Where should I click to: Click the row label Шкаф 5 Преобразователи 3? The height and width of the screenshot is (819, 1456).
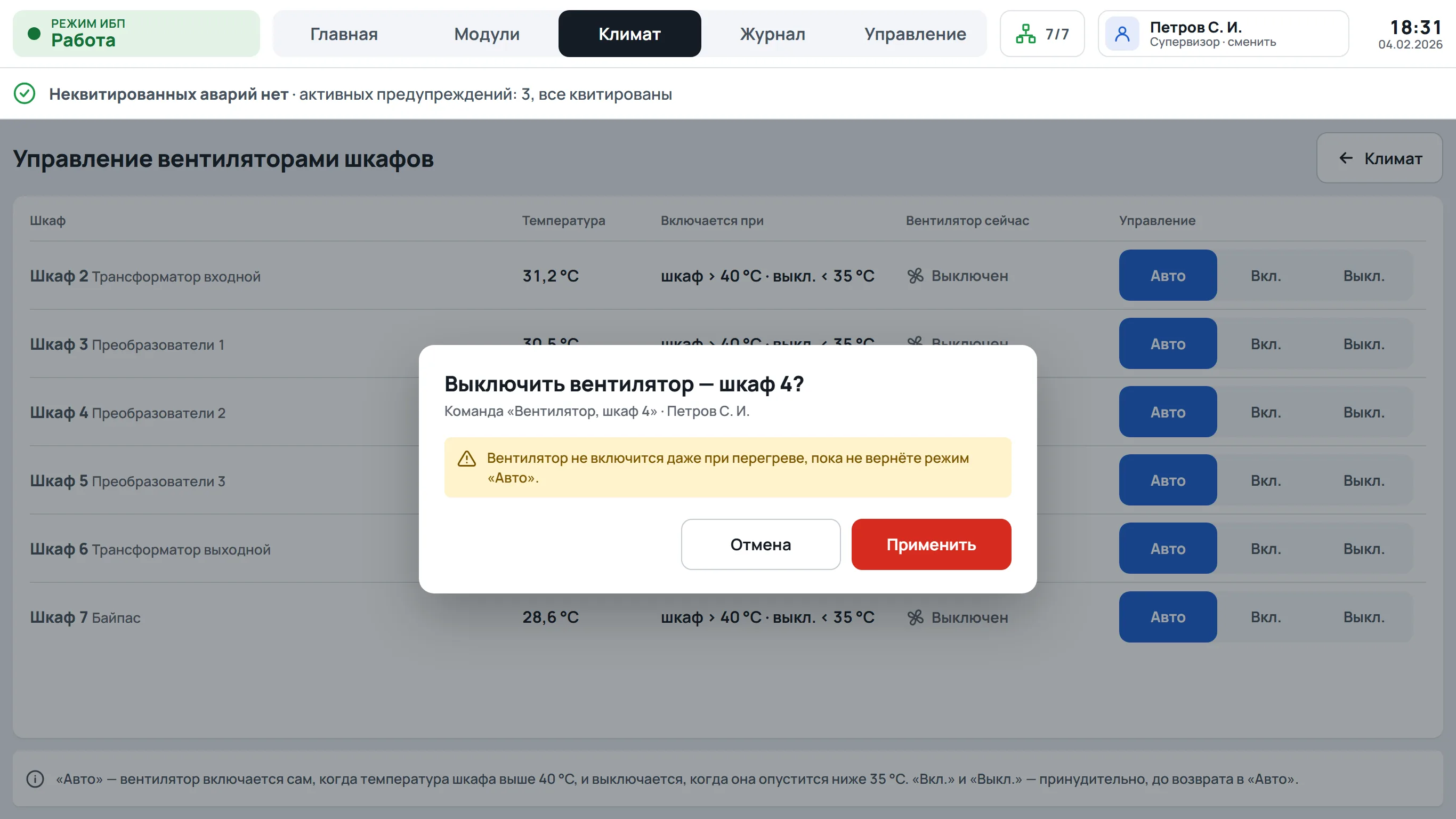tap(128, 481)
